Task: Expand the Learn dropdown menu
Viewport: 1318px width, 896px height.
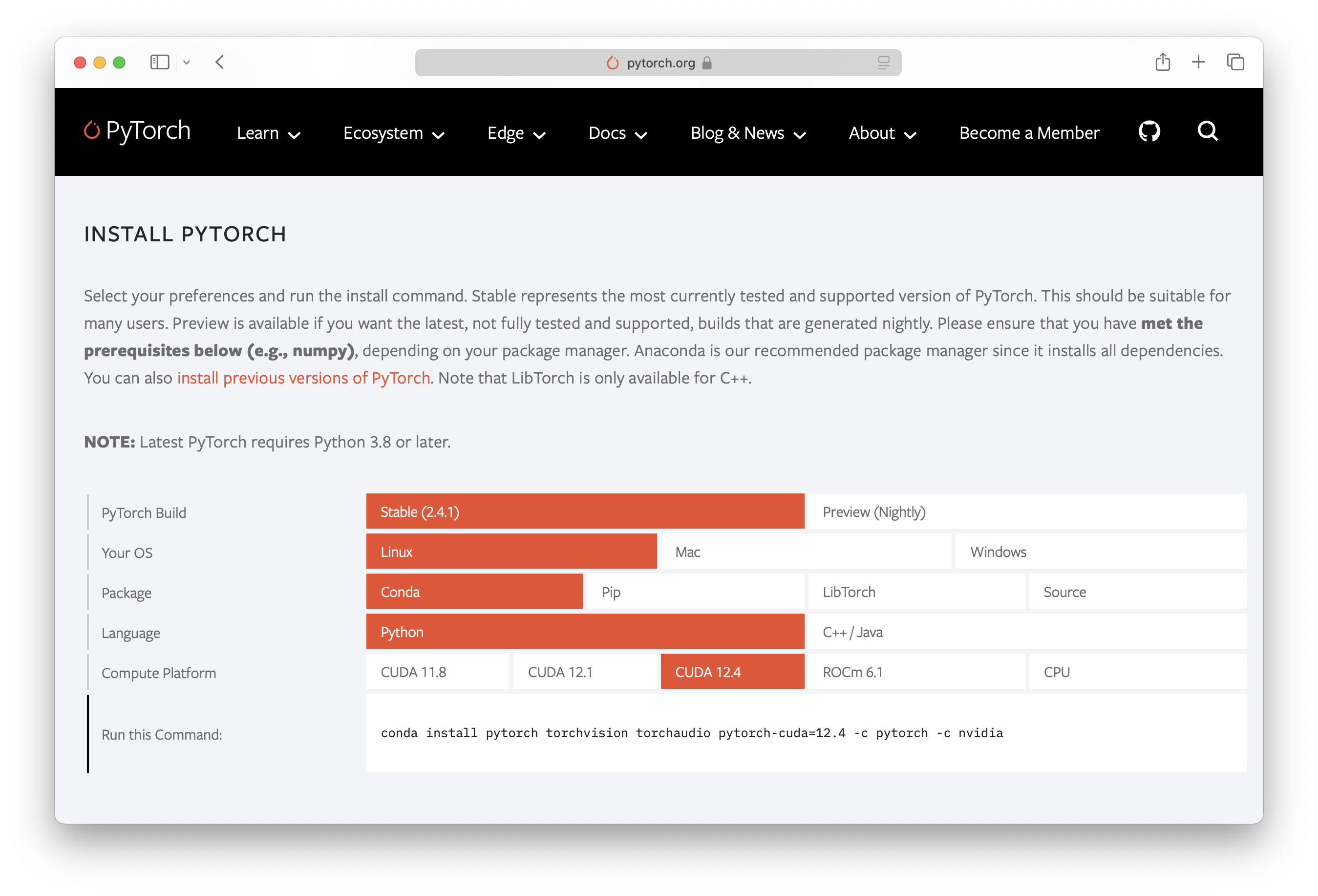Action: [268, 133]
